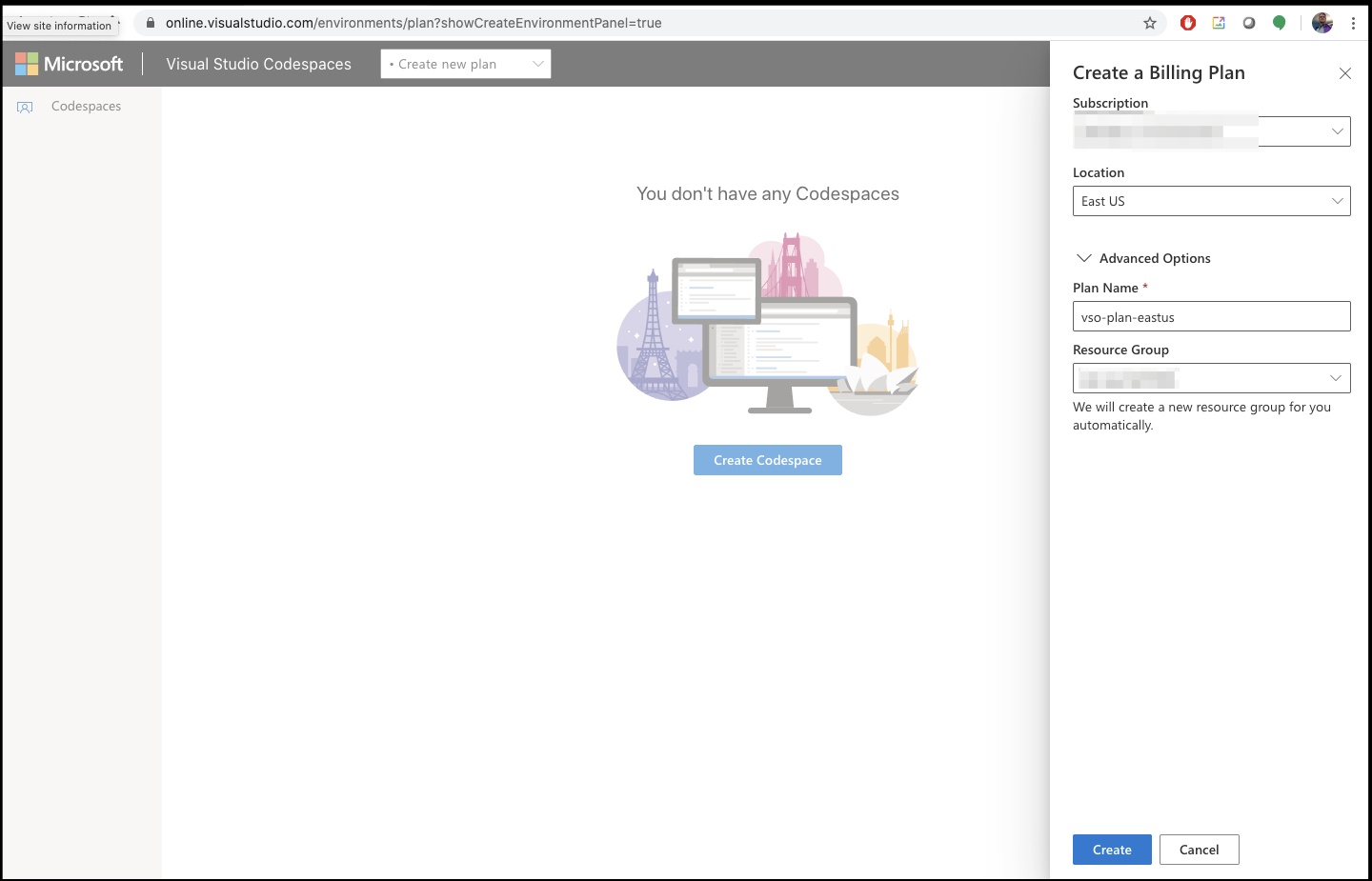Close the Create a Billing Plan panel

1345,73
